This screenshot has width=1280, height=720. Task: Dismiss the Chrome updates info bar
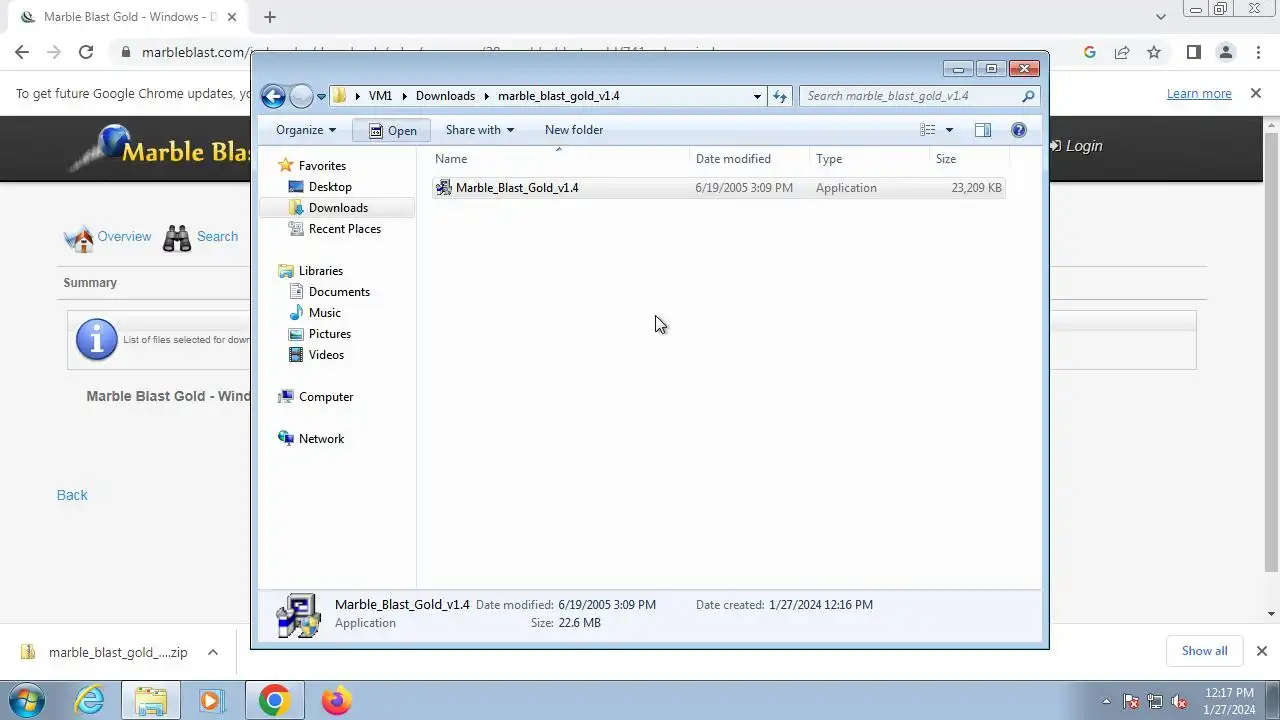(1256, 93)
